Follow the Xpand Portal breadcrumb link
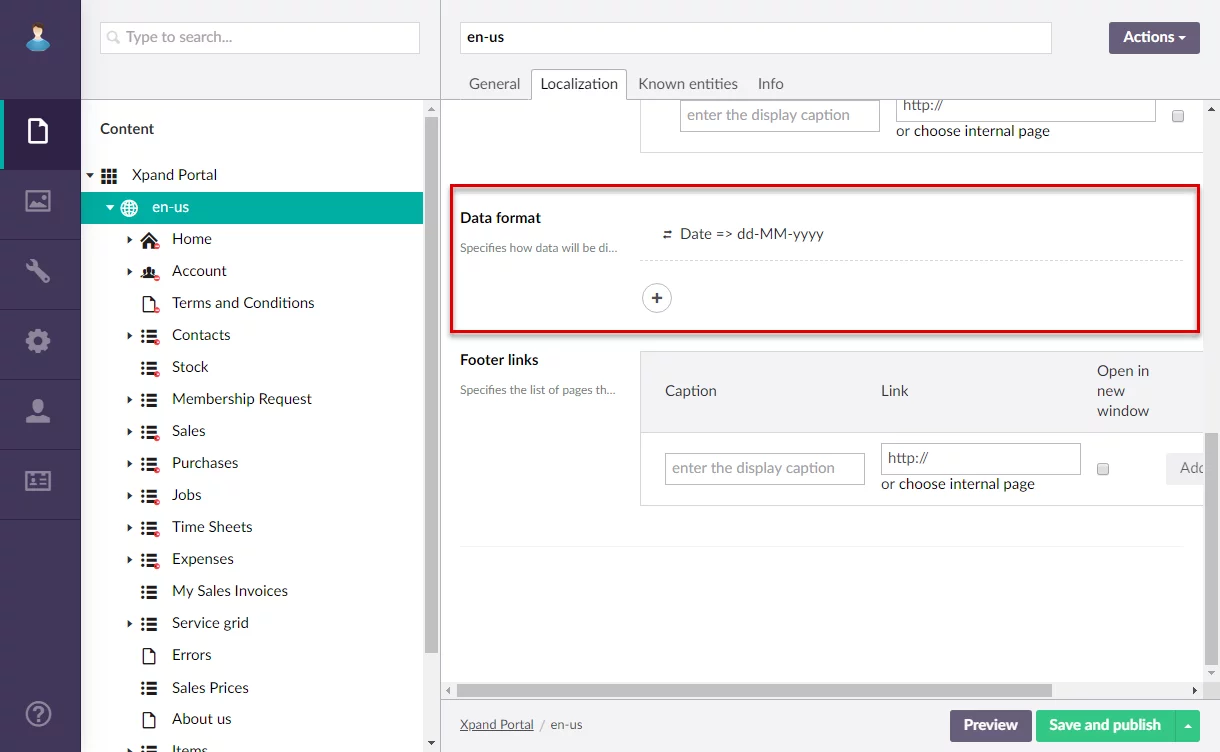The width and height of the screenshot is (1220, 752). point(496,725)
